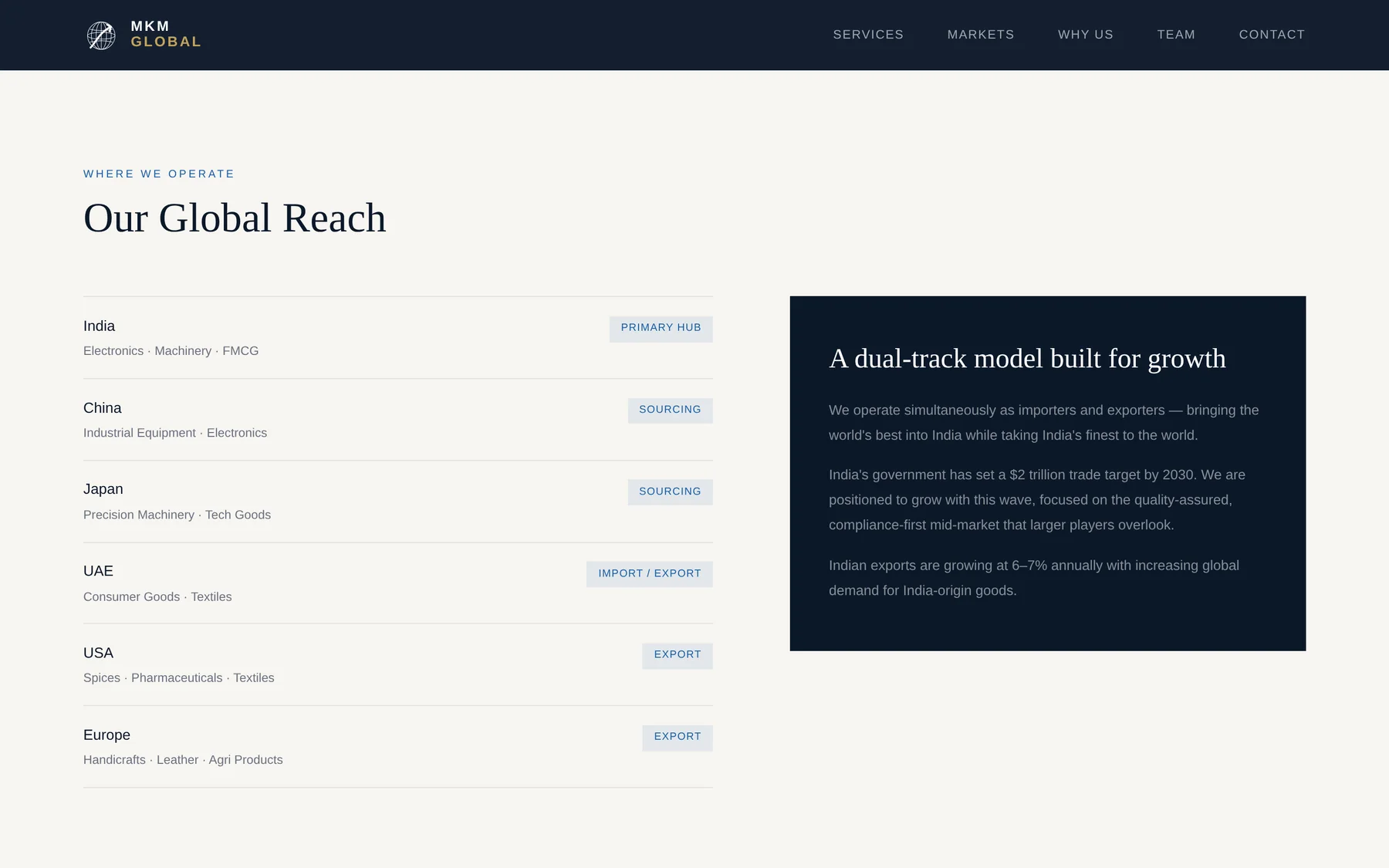Viewport: 1389px width, 868px height.
Task: Click the MKM Global globe logo icon
Action: point(101,35)
